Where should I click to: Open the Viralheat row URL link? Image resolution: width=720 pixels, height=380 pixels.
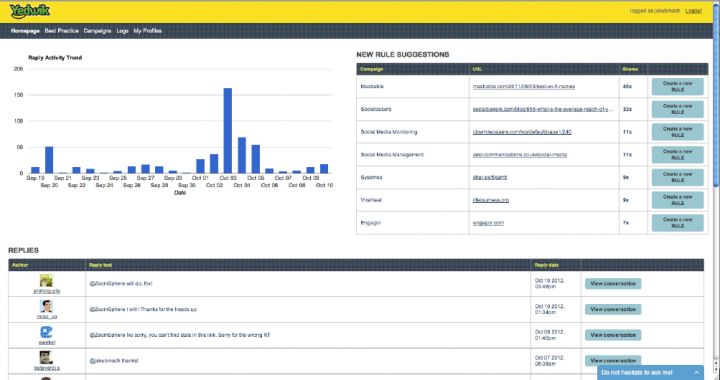[491, 200]
